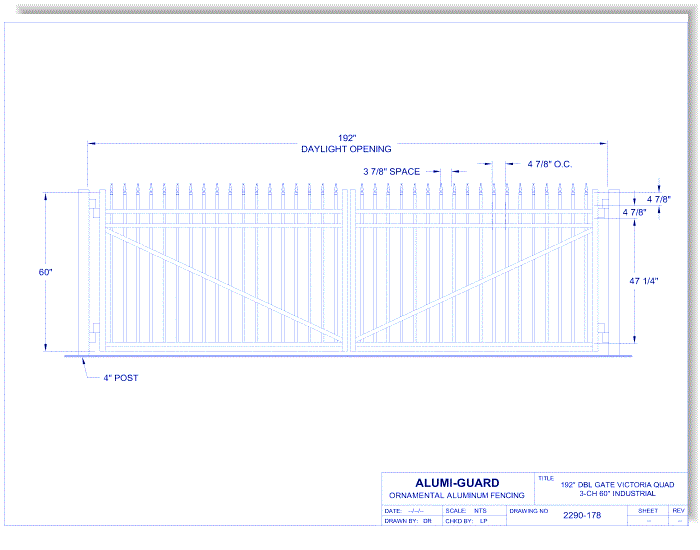Select drawing number 2290-178

(582, 515)
